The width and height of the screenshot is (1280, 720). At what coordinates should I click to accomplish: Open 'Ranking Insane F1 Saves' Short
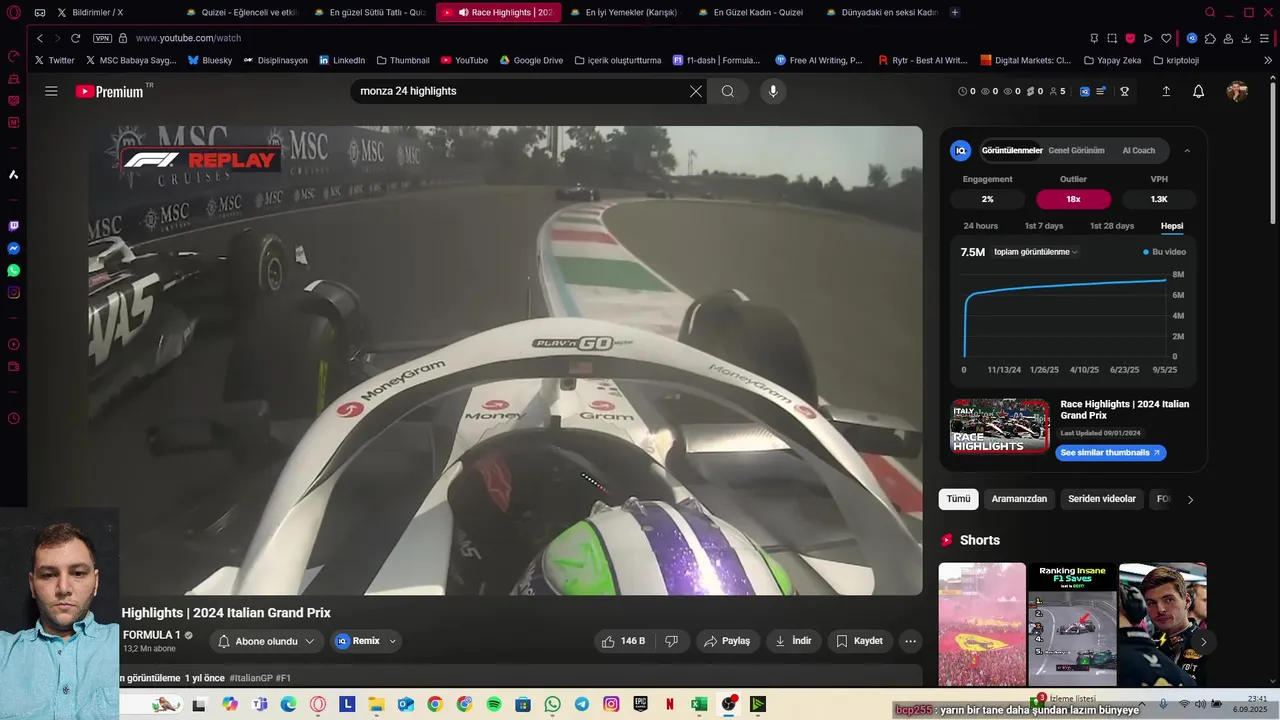(x=1072, y=624)
